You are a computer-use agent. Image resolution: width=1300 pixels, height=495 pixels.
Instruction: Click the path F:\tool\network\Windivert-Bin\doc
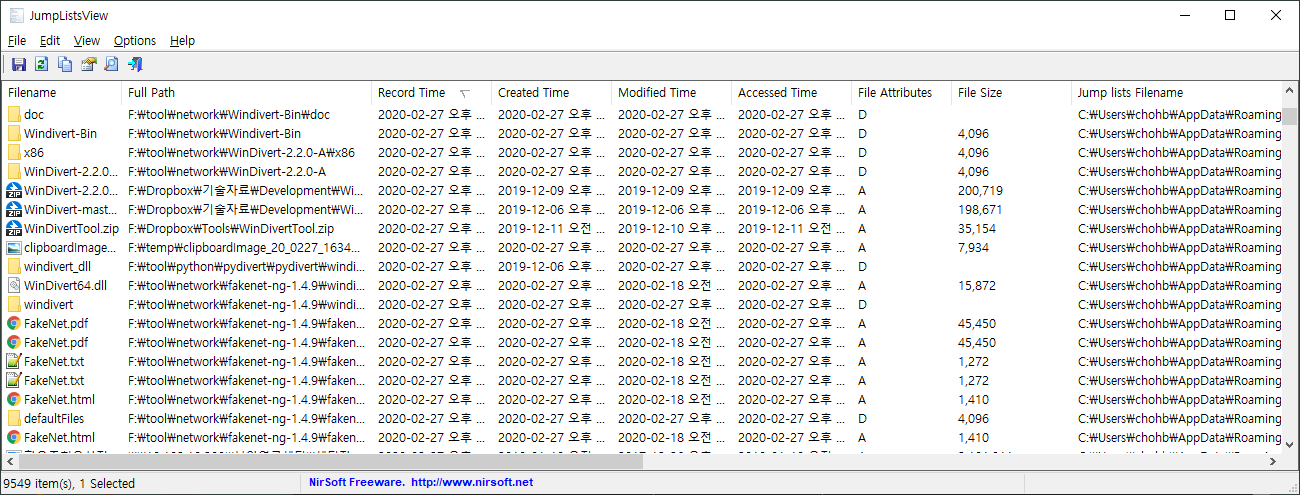(x=229, y=115)
